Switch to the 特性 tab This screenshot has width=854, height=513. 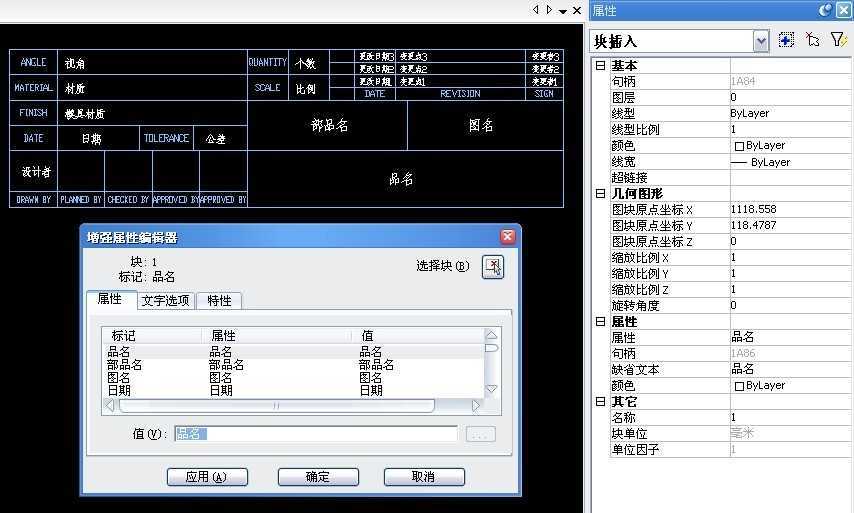(219, 301)
